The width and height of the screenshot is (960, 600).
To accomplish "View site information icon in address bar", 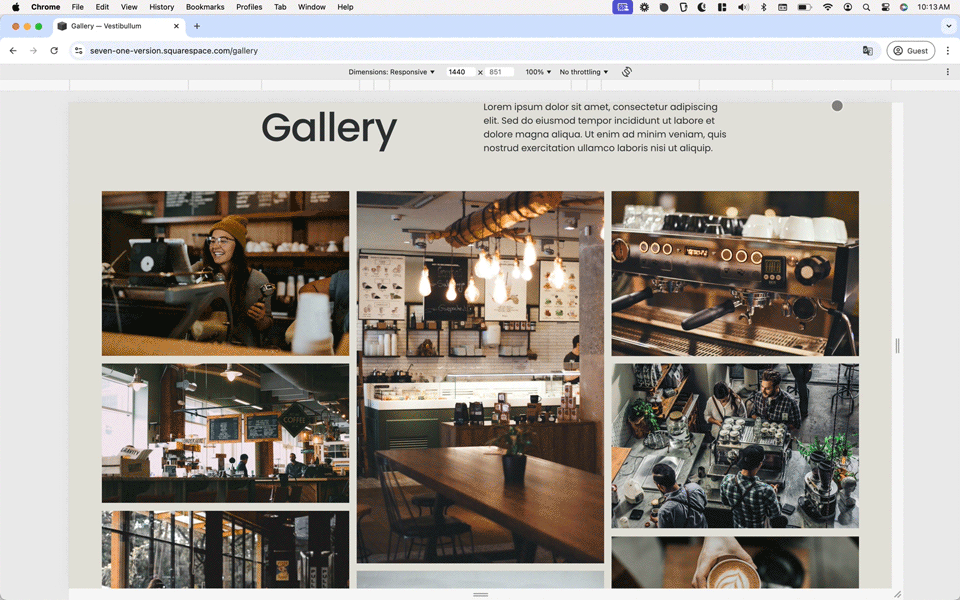I will pos(78,51).
